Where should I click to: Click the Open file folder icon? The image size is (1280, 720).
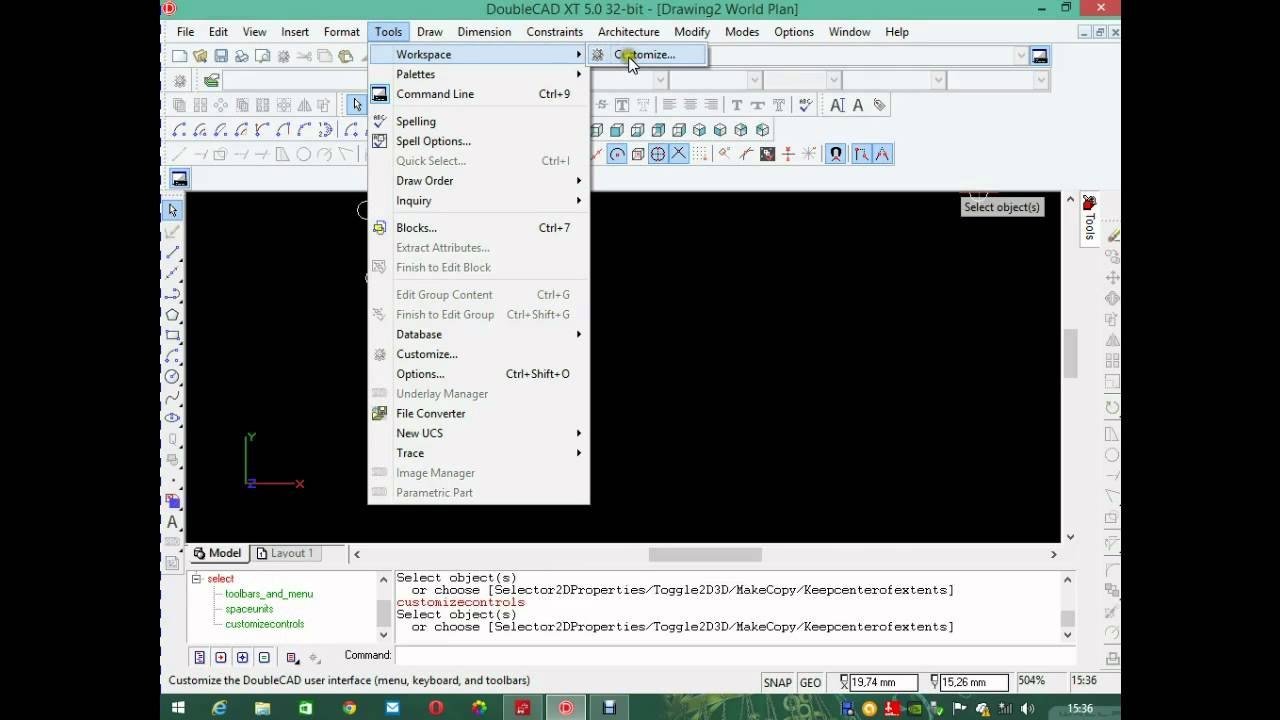tap(200, 56)
